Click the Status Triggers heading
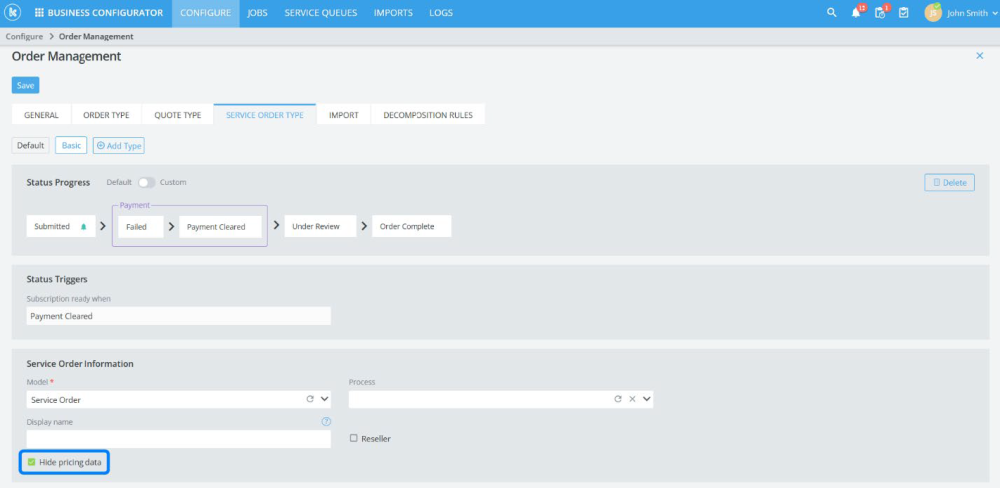The height and width of the screenshot is (488, 1000). (57, 279)
